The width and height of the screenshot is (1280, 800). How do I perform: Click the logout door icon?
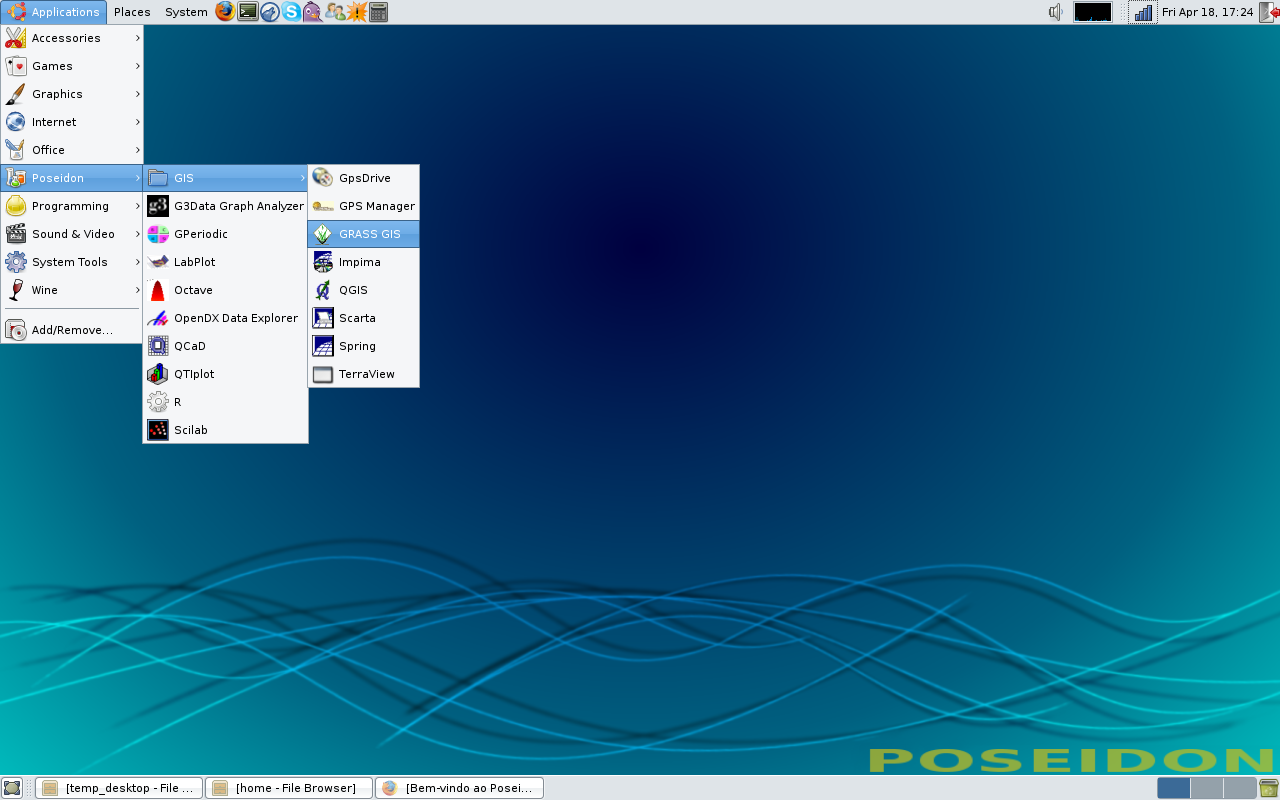coord(1269,12)
